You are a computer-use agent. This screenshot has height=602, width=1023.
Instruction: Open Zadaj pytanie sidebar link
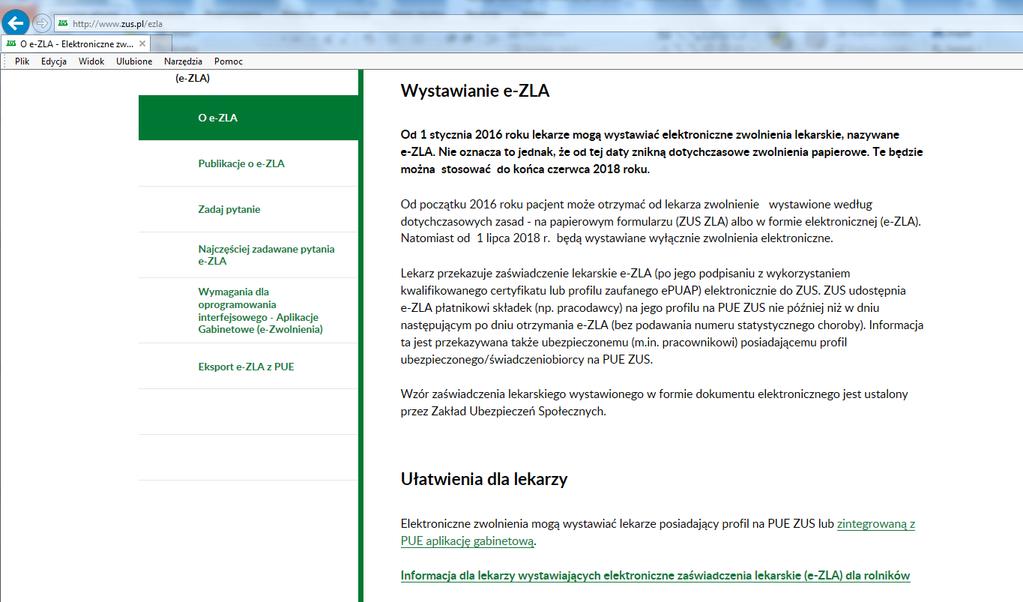pyautogui.click(x=229, y=209)
